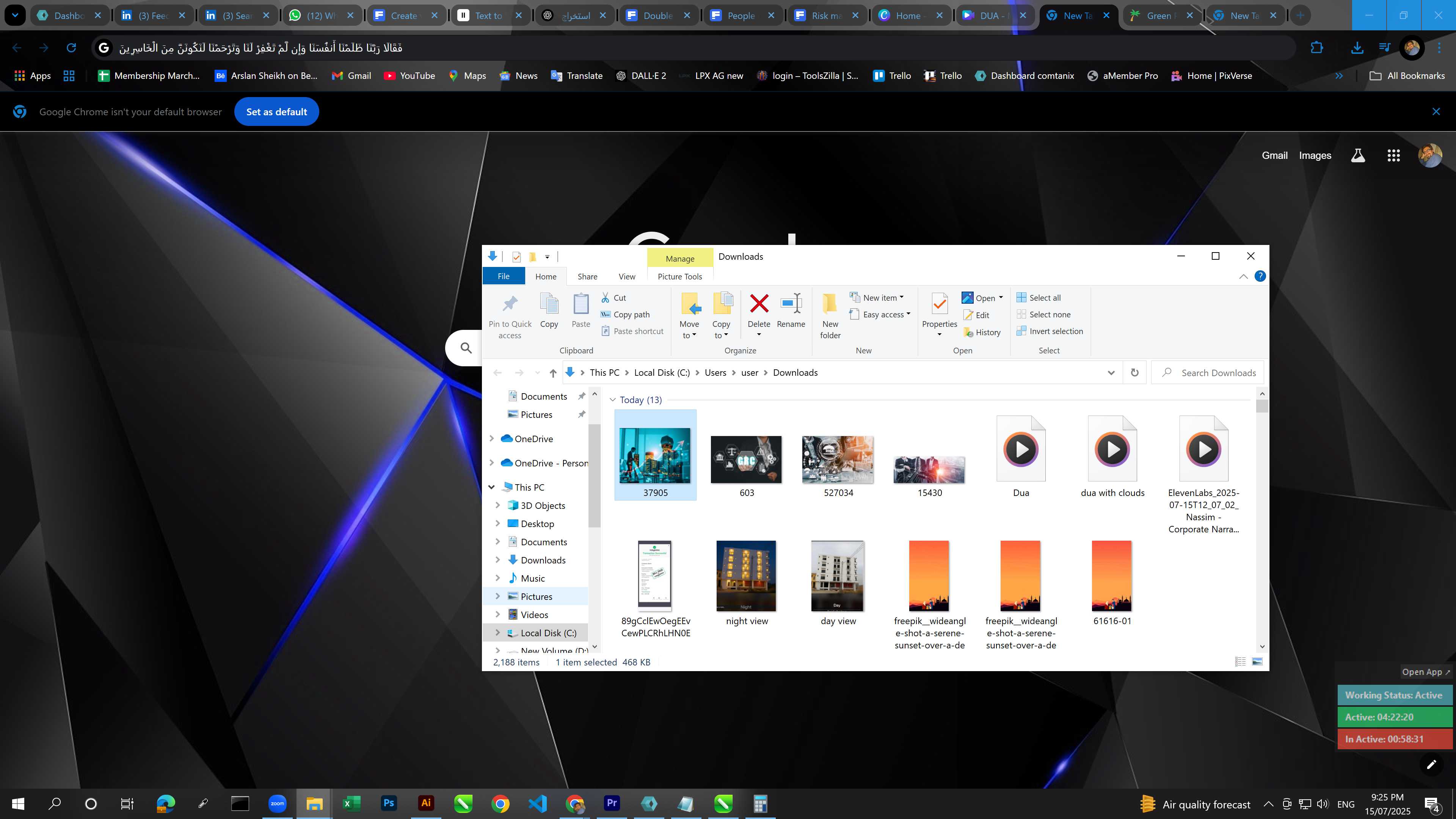The width and height of the screenshot is (1456, 819).
Task: Click Select all in ribbon
Action: (1038, 298)
